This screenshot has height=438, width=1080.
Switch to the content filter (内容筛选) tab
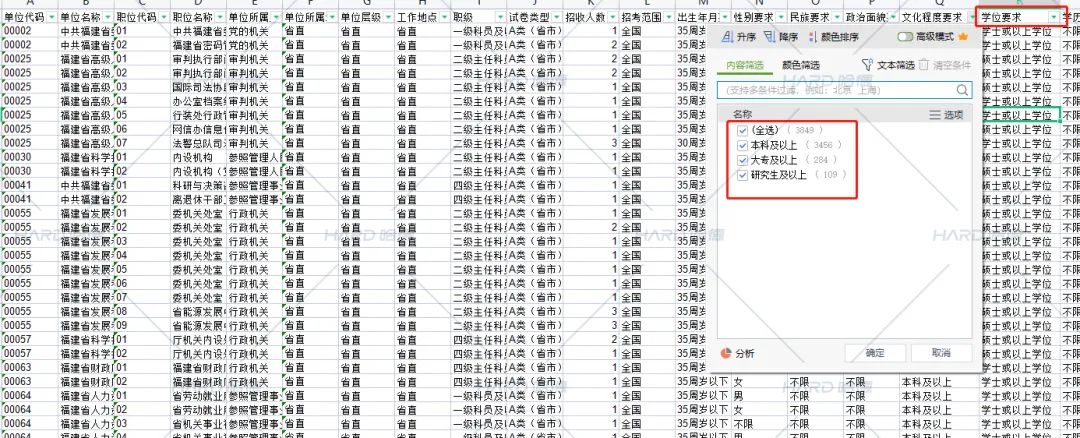coord(740,65)
